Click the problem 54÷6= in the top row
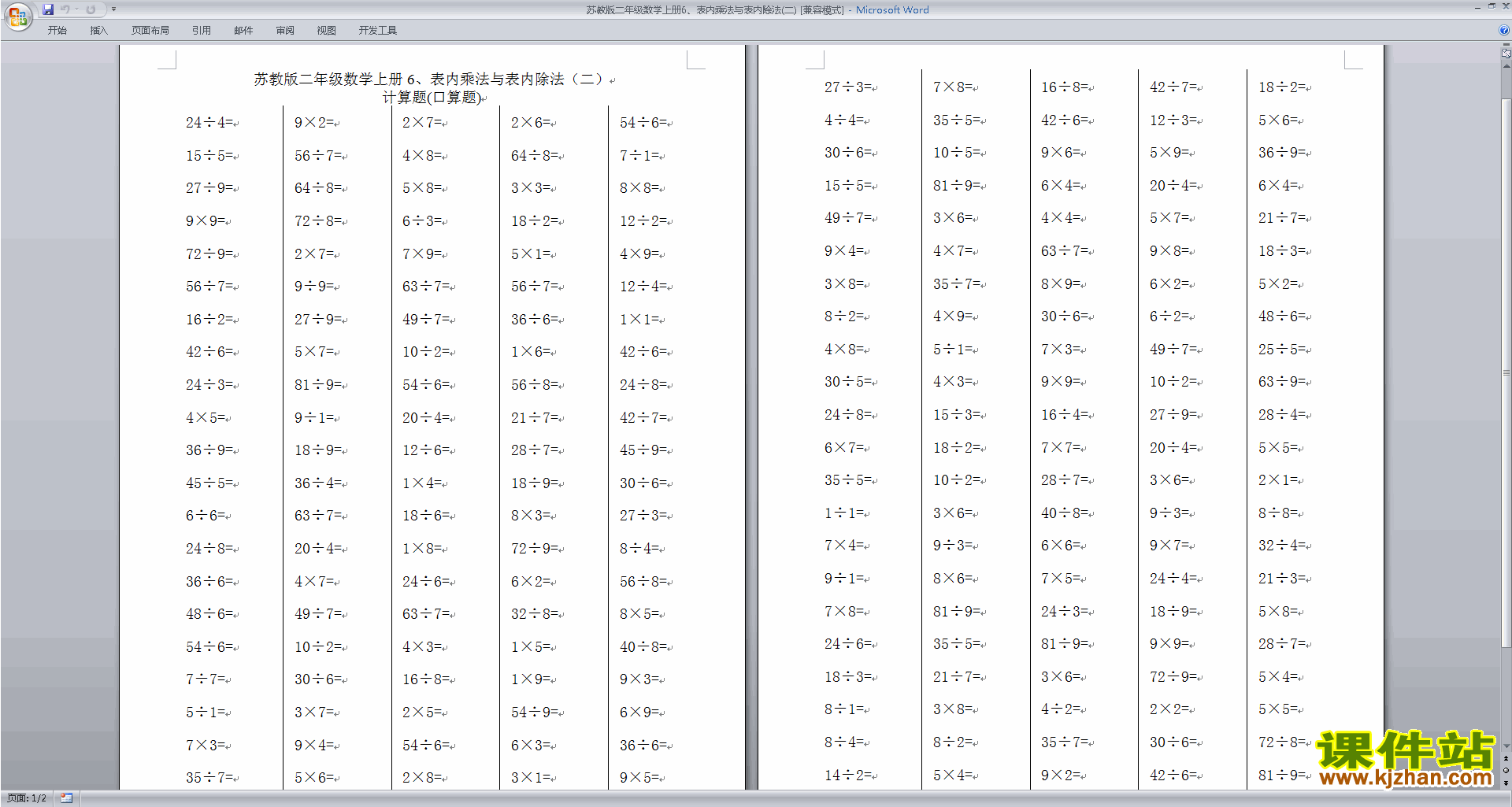Image resolution: width=1512 pixels, height=807 pixels. click(x=643, y=123)
